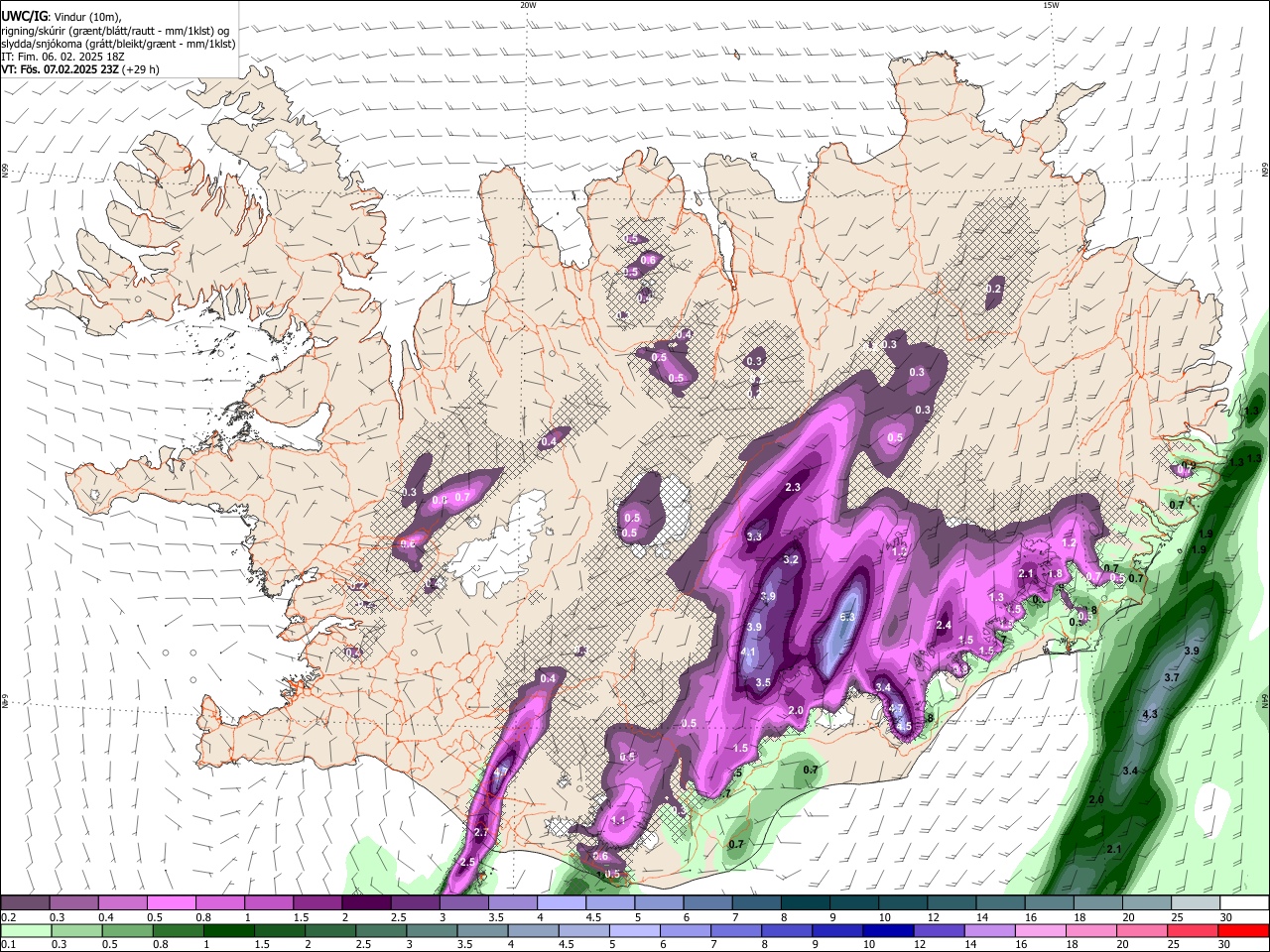Click the 'VT: Fös. 07.02.2025 23Z (+29 h)' line
The image size is (1270, 952).
[80, 69]
